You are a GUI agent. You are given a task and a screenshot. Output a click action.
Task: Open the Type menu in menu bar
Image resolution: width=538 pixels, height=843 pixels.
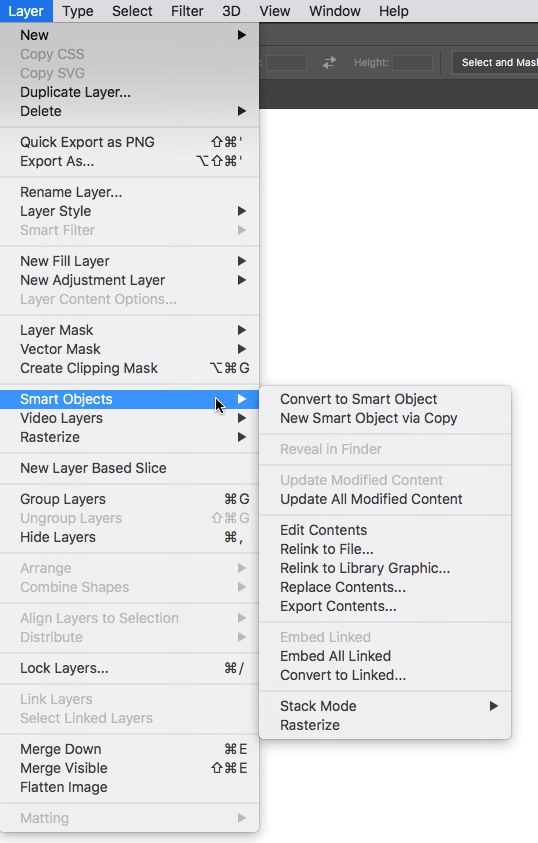[77, 11]
